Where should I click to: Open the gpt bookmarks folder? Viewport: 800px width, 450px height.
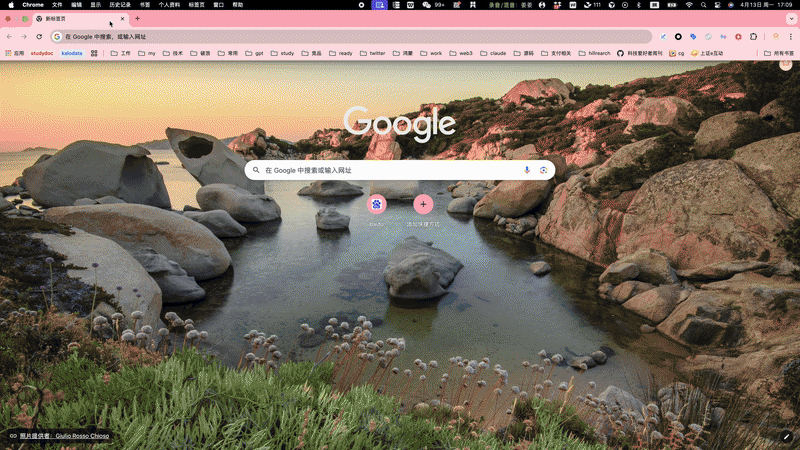click(254, 53)
